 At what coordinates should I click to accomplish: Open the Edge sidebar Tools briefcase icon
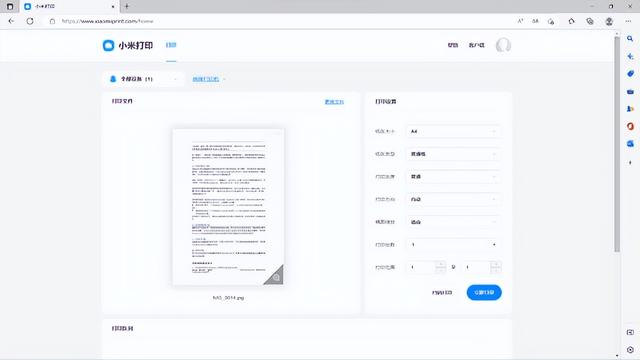click(x=630, y=91)
